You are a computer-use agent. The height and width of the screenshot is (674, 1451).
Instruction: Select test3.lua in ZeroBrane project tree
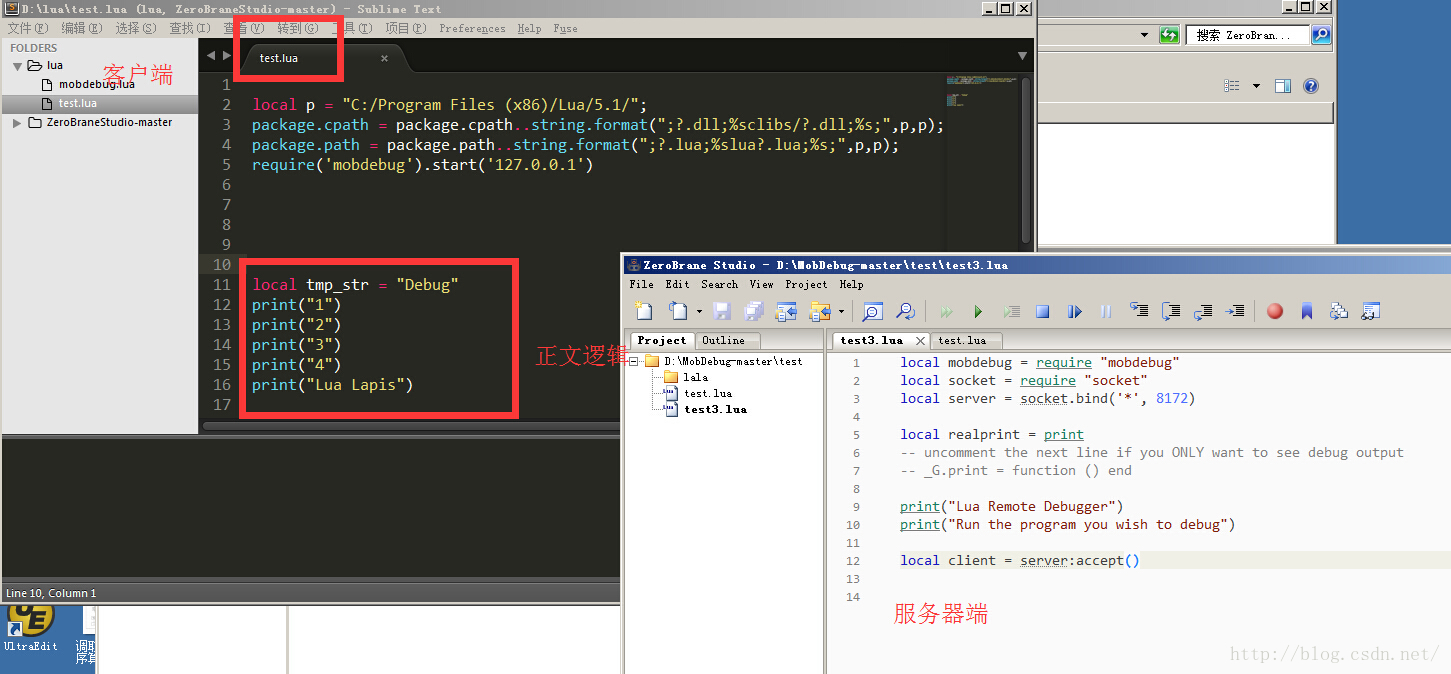point(705,409)
